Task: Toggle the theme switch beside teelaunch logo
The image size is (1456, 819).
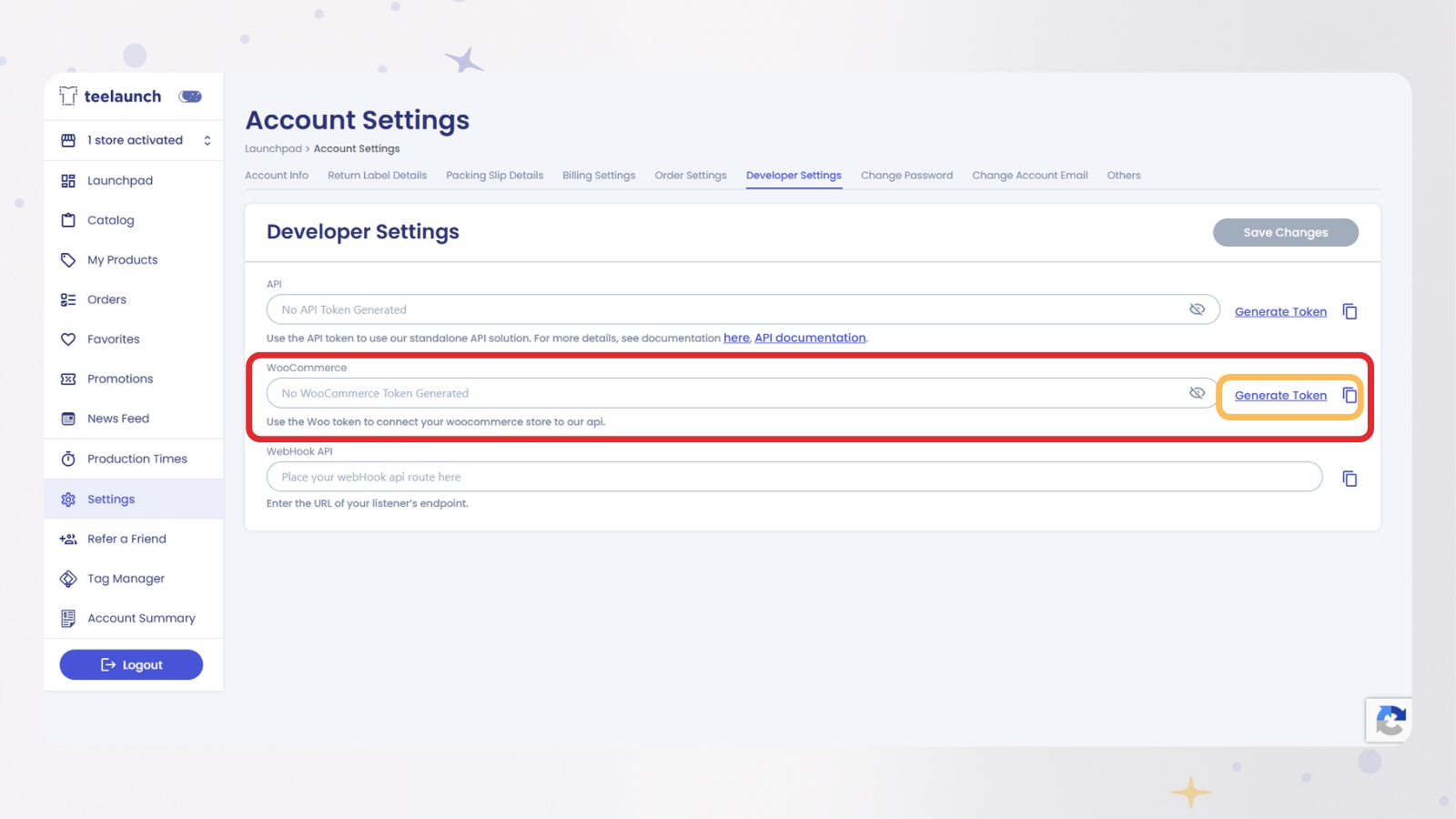Action: [190, 96]
